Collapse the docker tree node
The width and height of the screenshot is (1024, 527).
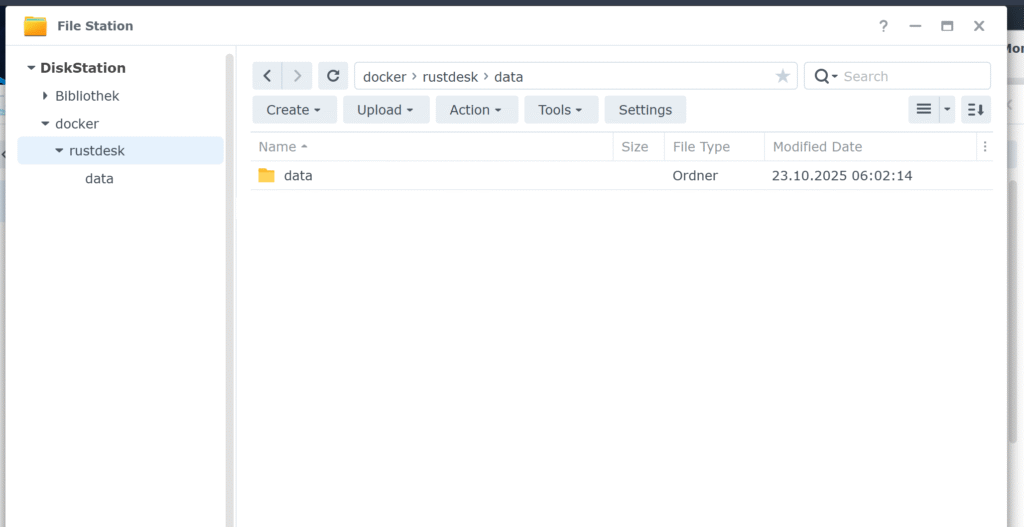tap(45, 124)
